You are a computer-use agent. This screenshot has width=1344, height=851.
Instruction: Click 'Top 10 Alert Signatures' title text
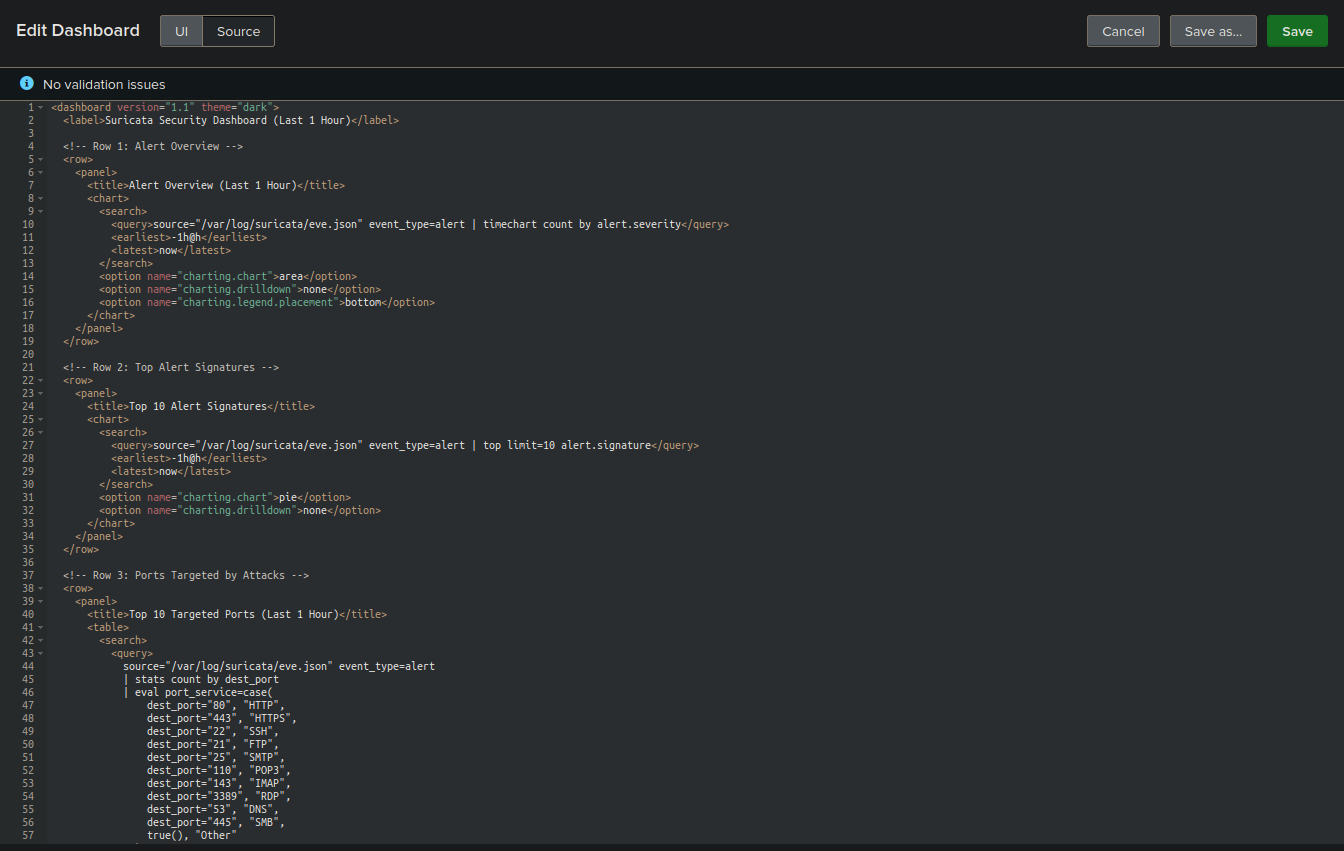(198, 406)
